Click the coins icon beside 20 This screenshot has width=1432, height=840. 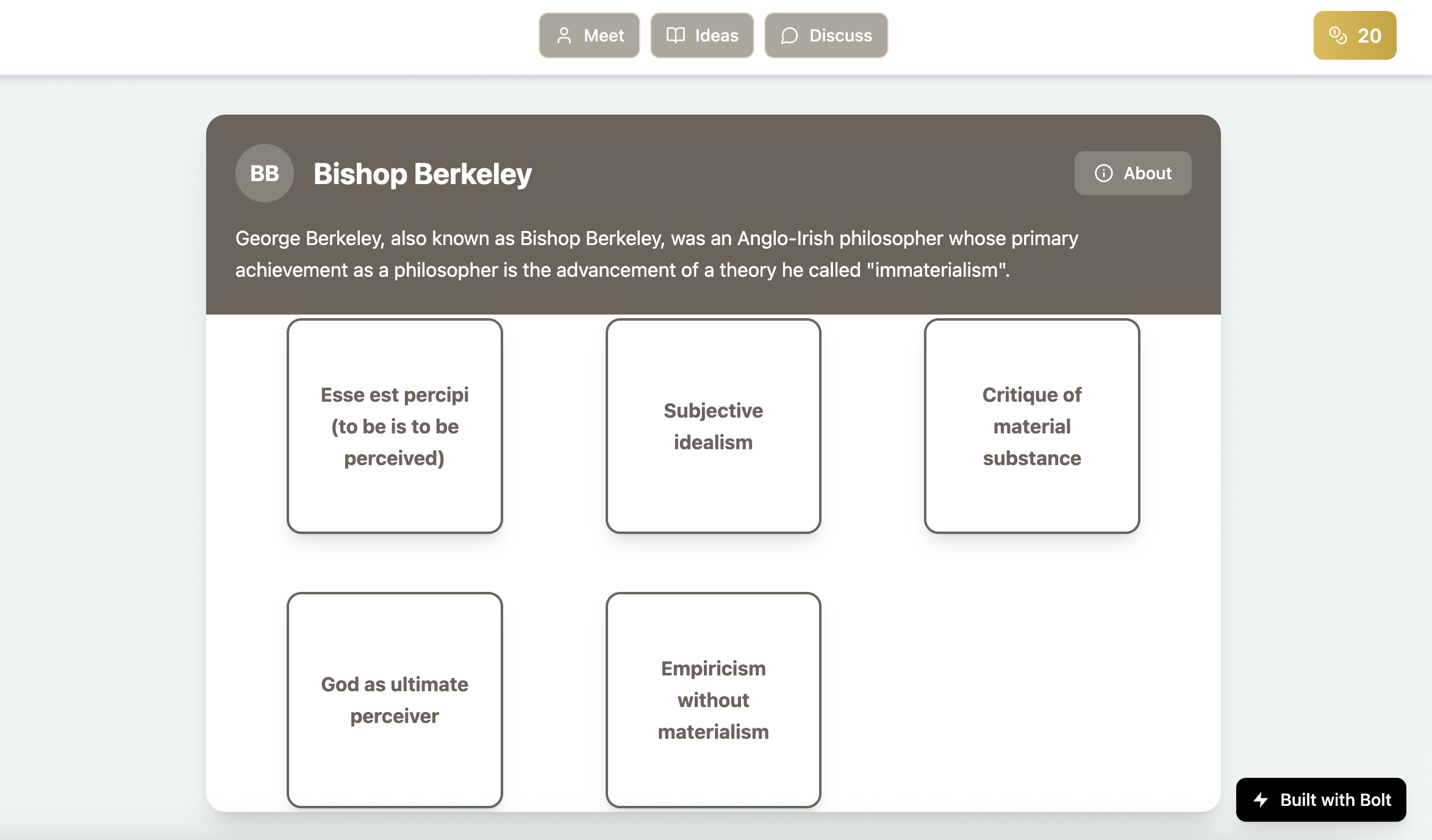[1338, 35]
